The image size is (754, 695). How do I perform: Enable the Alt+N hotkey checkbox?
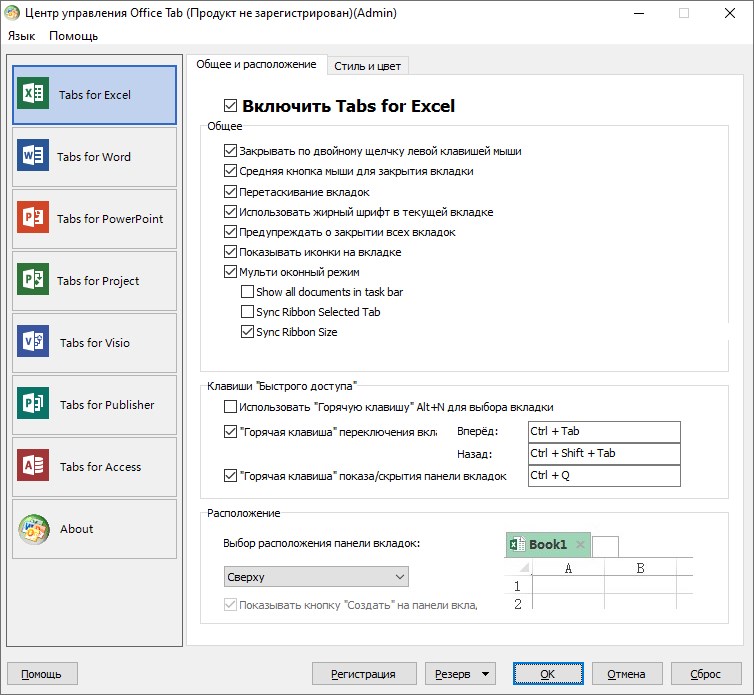pos(230,407)
